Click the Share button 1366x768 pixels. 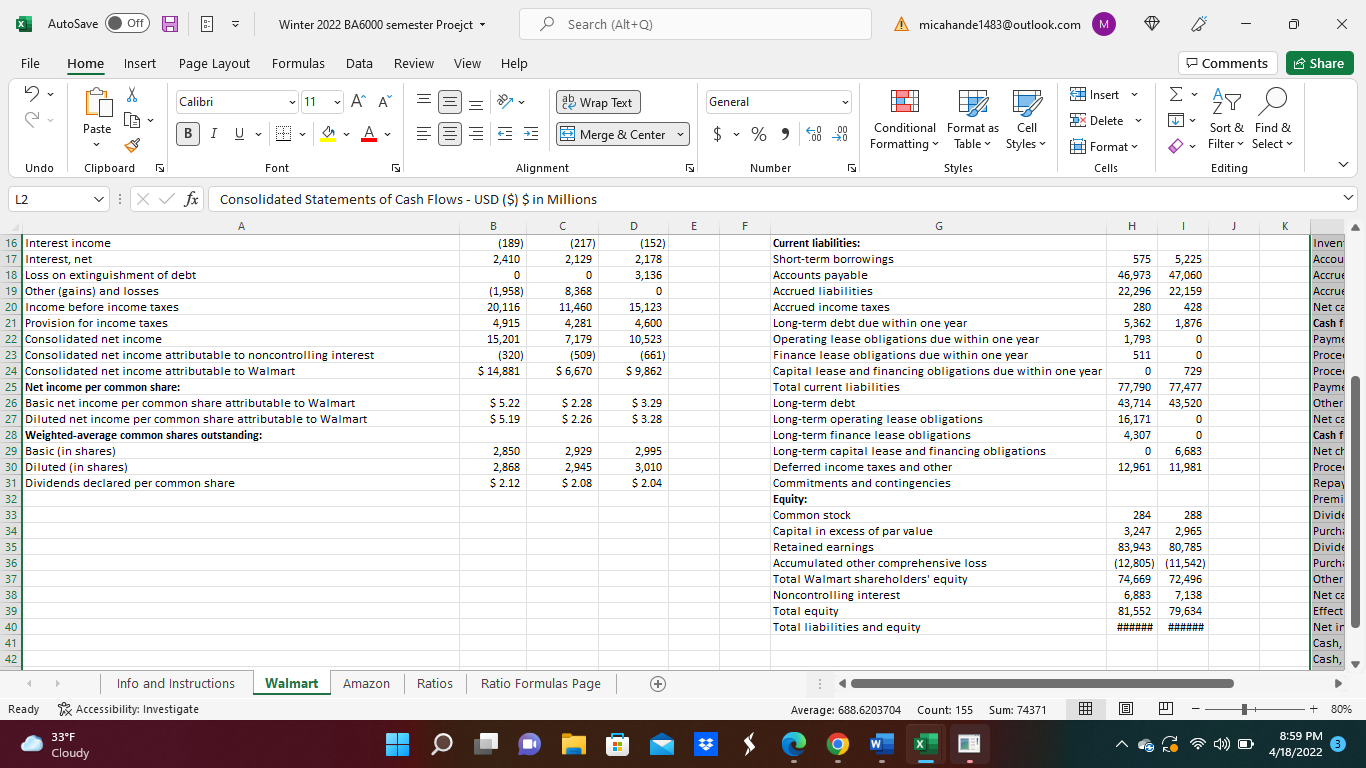(x=1318, y=63)
